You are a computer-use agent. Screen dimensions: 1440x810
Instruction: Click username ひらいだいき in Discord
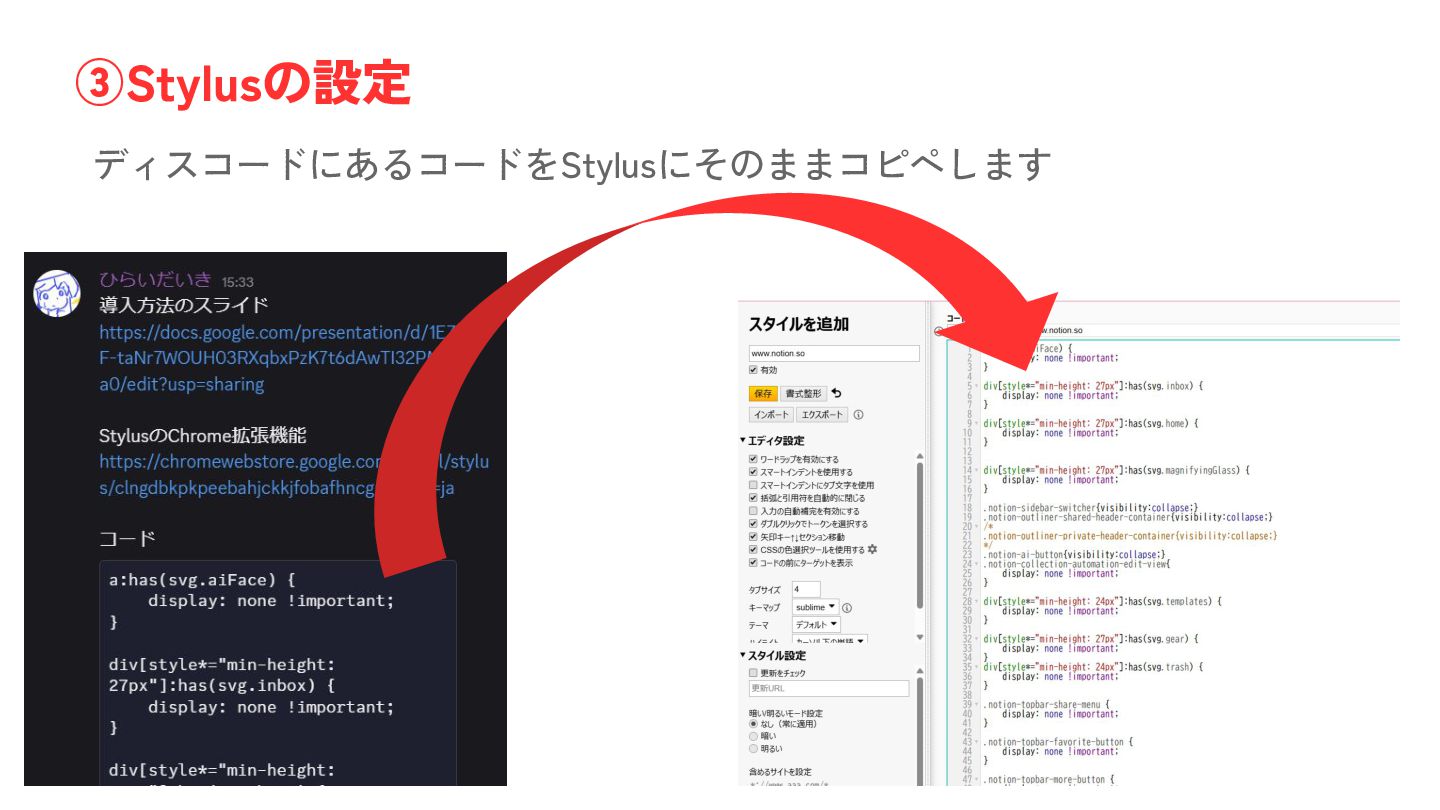tap(155, 280)
